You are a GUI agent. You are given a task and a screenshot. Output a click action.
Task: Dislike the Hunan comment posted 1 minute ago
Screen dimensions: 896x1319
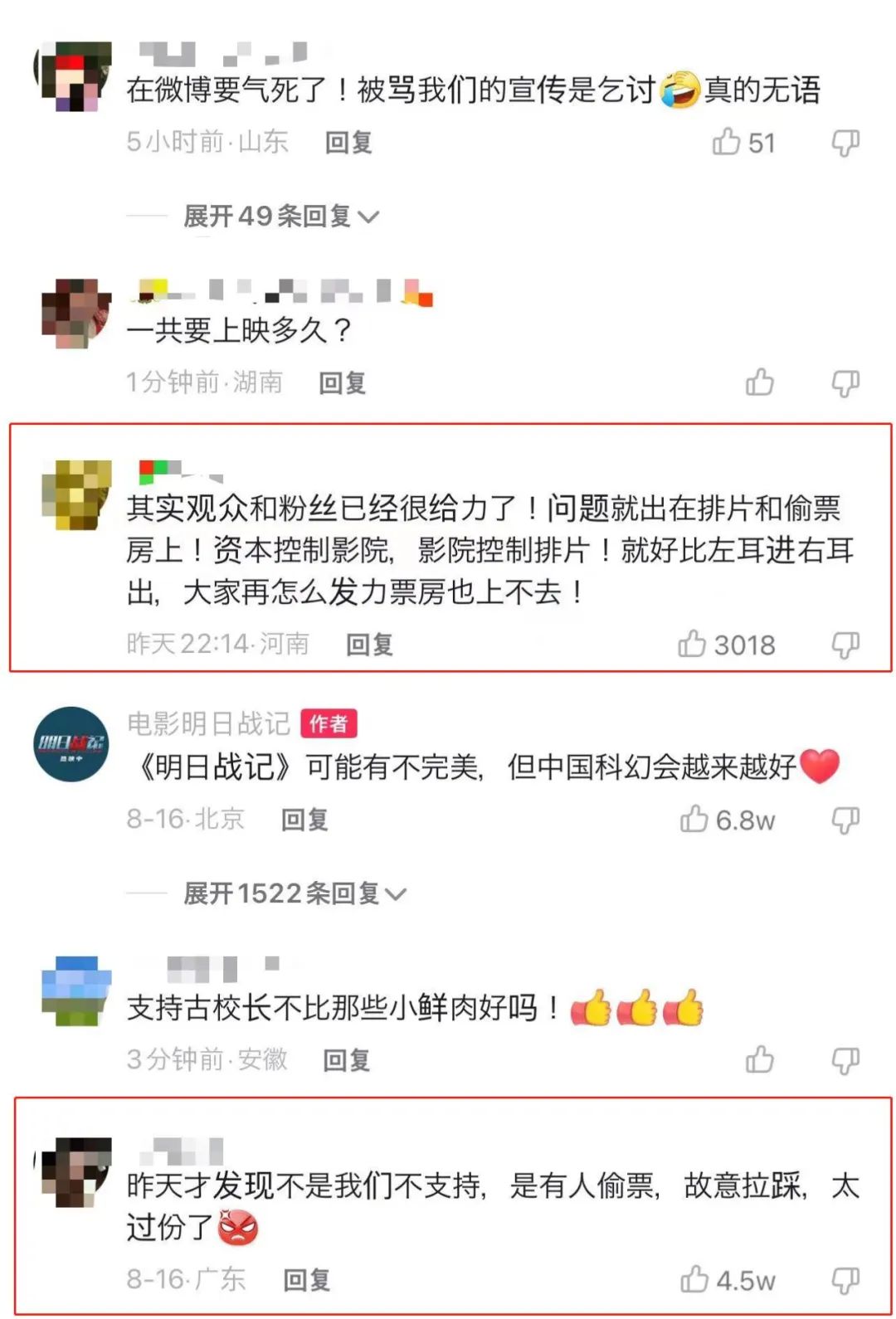(x=845, y=383)
